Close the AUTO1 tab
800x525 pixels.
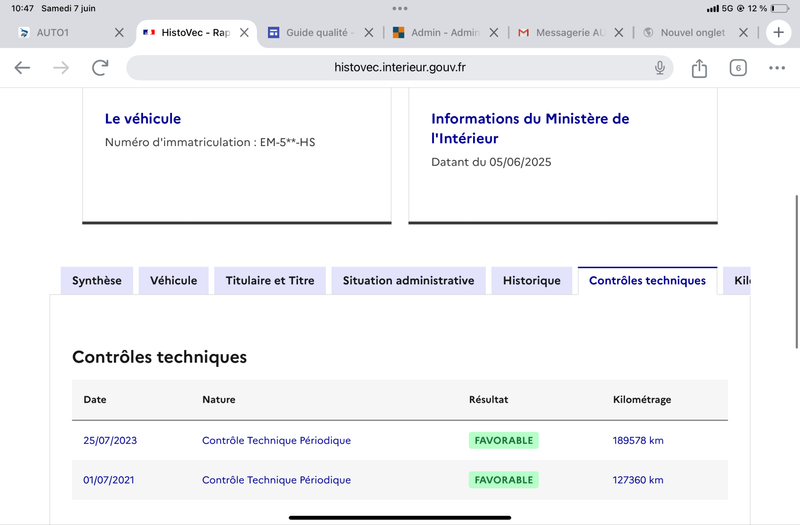click(x=119, y=33)
